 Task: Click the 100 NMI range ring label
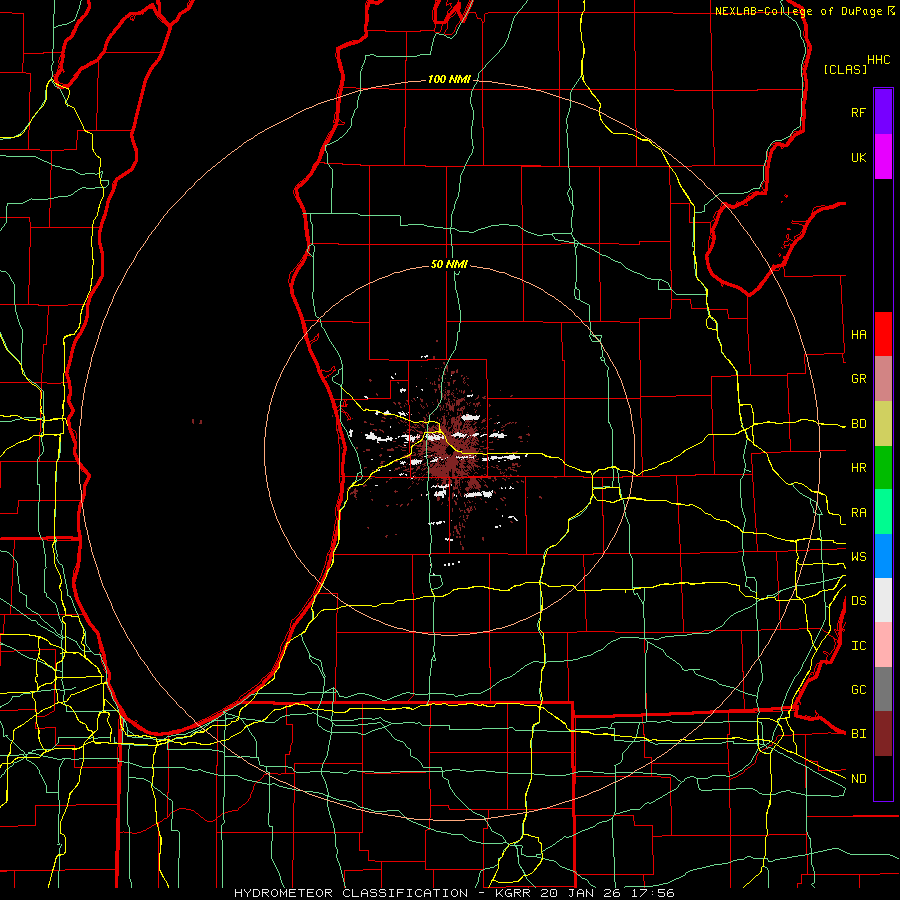[449, 79]
